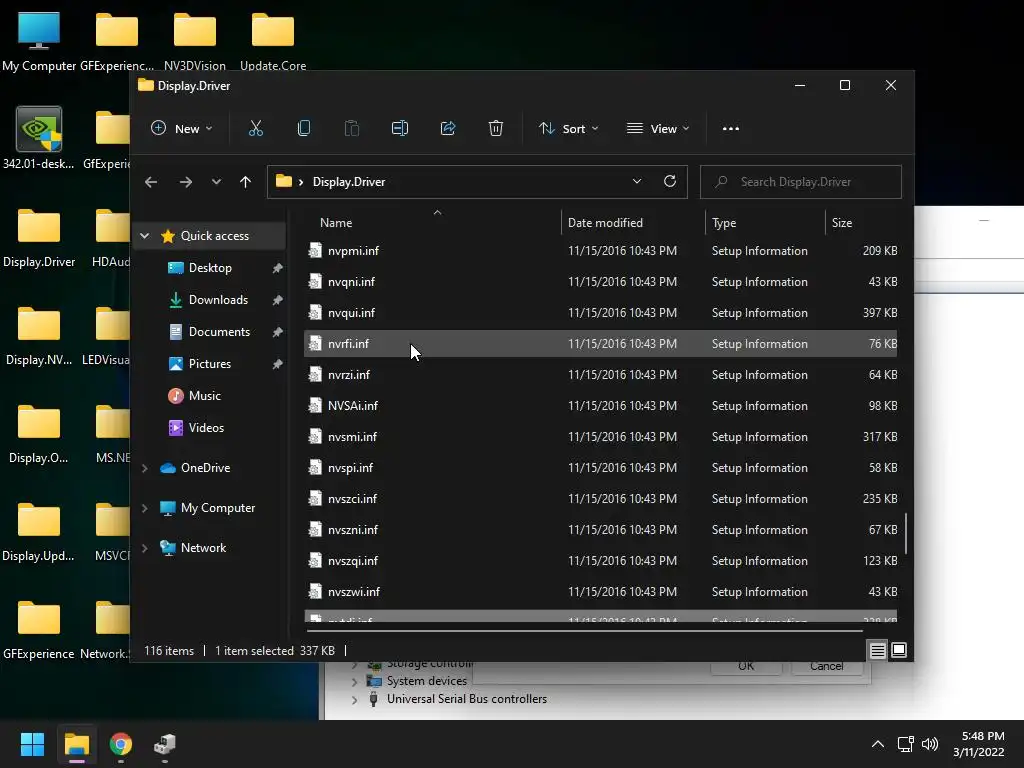
Task: Open Videos in Quick access
Action: coord(206,428)
